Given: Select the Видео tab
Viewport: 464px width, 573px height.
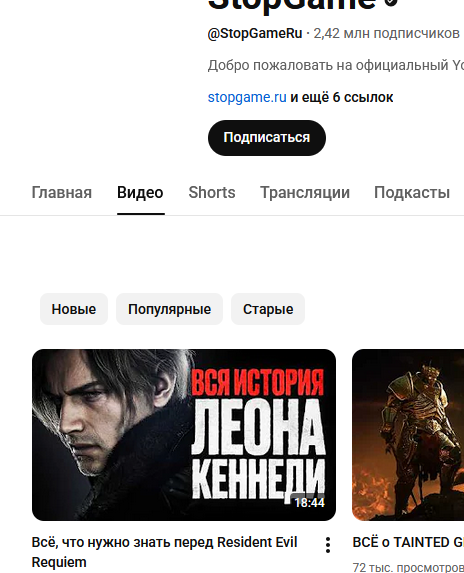Looking at the screenshot, I should pos(140,193).
